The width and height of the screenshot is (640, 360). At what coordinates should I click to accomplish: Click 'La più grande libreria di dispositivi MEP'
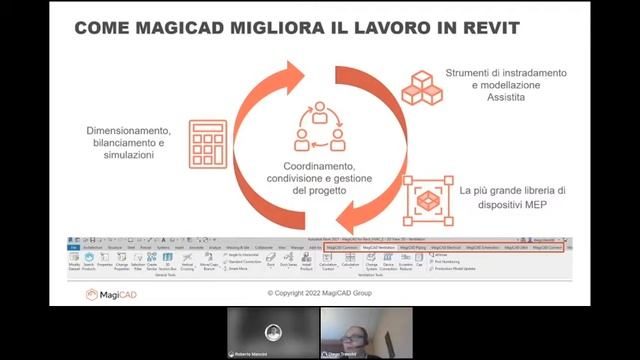pos(512,198)
